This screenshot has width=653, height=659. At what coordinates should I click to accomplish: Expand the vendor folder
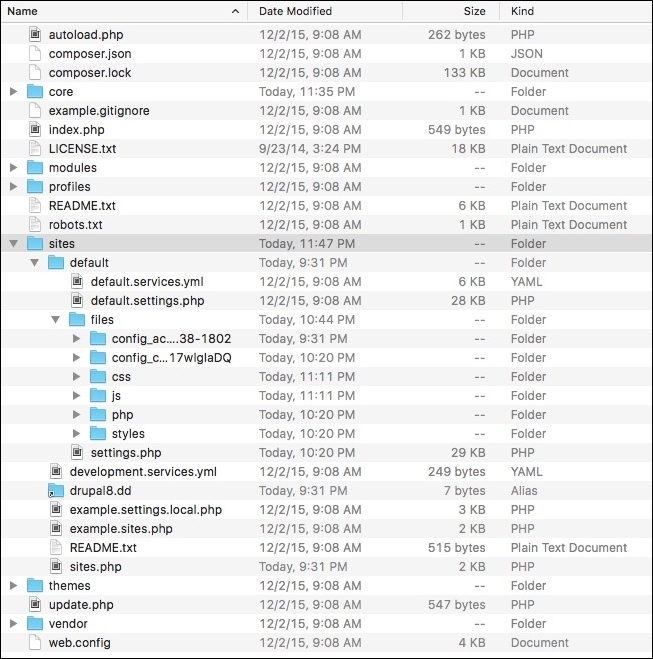(x=13, y=623)
